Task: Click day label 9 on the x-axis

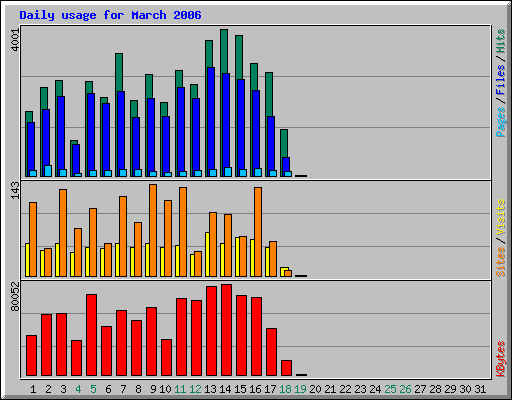Action: click(153, 389)
